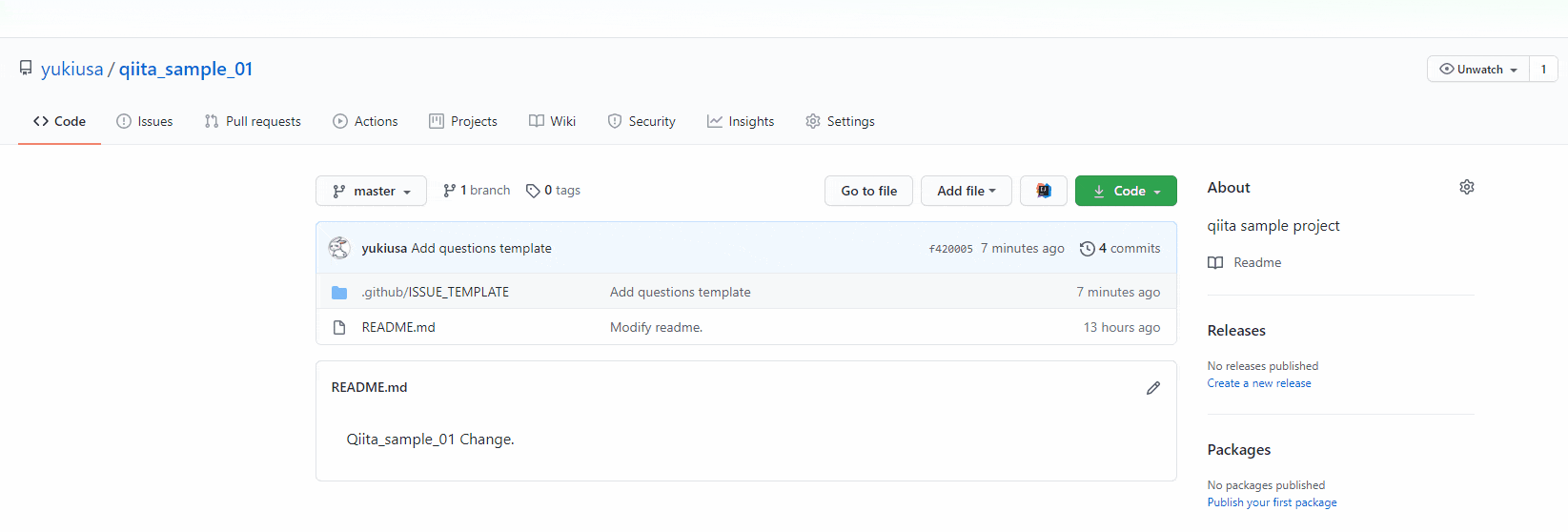Expand the Unwatch dropdown
1568x532 pixels.
click(1478, 69)
